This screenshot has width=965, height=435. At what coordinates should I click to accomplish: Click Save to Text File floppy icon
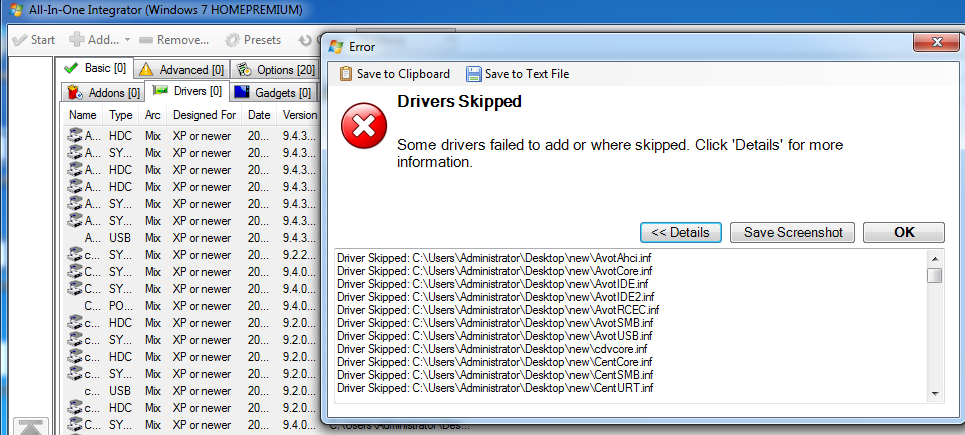(473, 73)
